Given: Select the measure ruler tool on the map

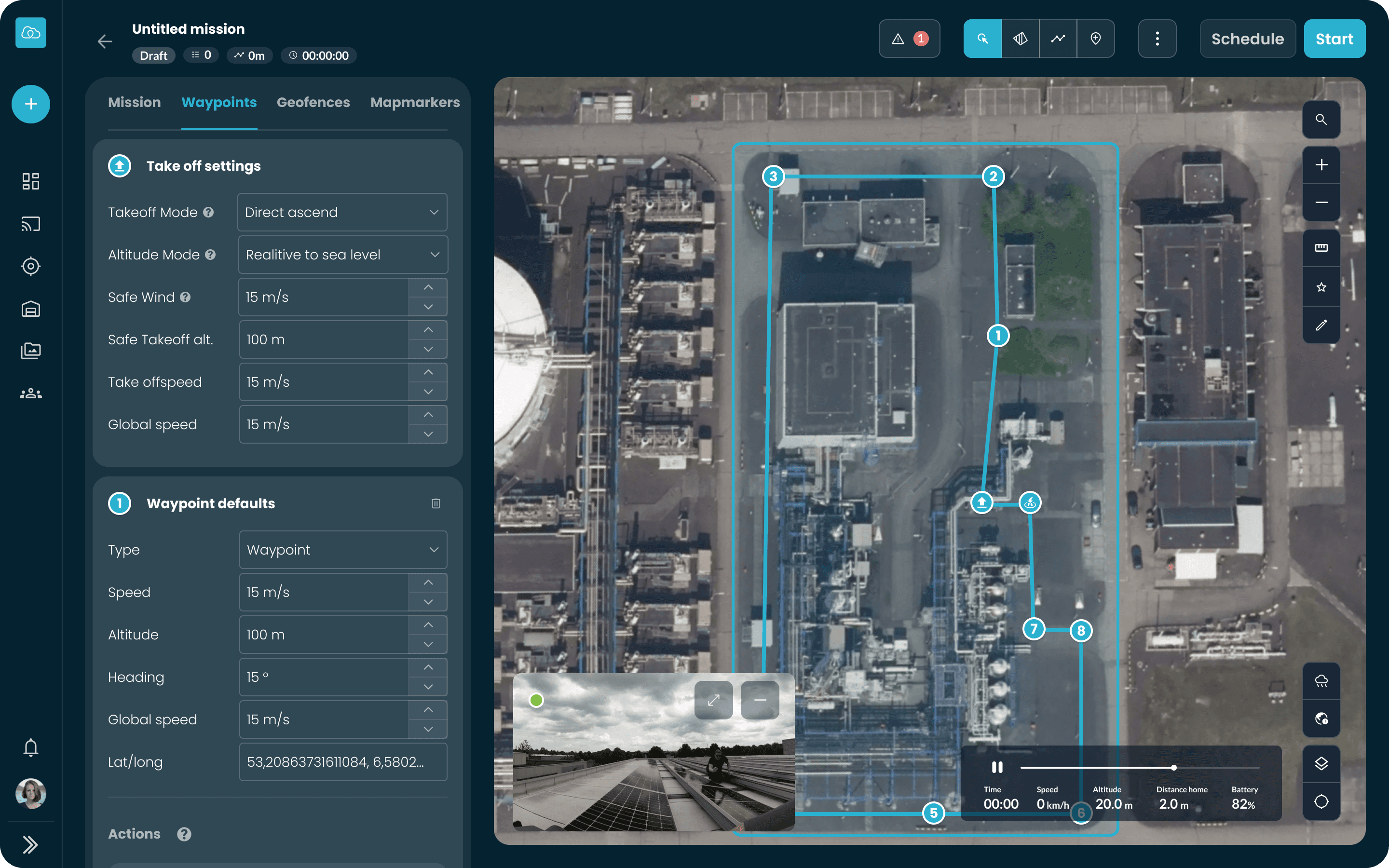Looking at the screenshot, I should click(1321, 248).
